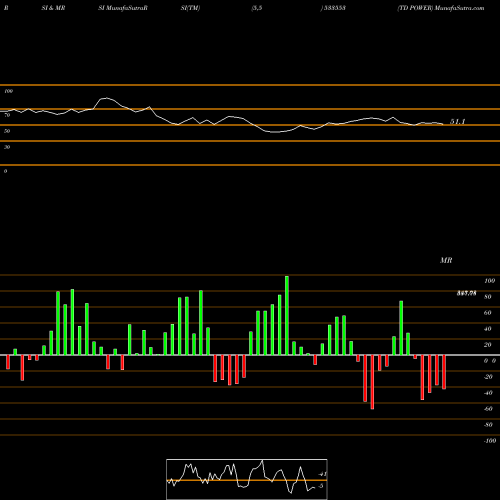The height and width of the screenshot is (500, 500).
Task: Click the current RSI value 51.1
Action: click(458, 122)
